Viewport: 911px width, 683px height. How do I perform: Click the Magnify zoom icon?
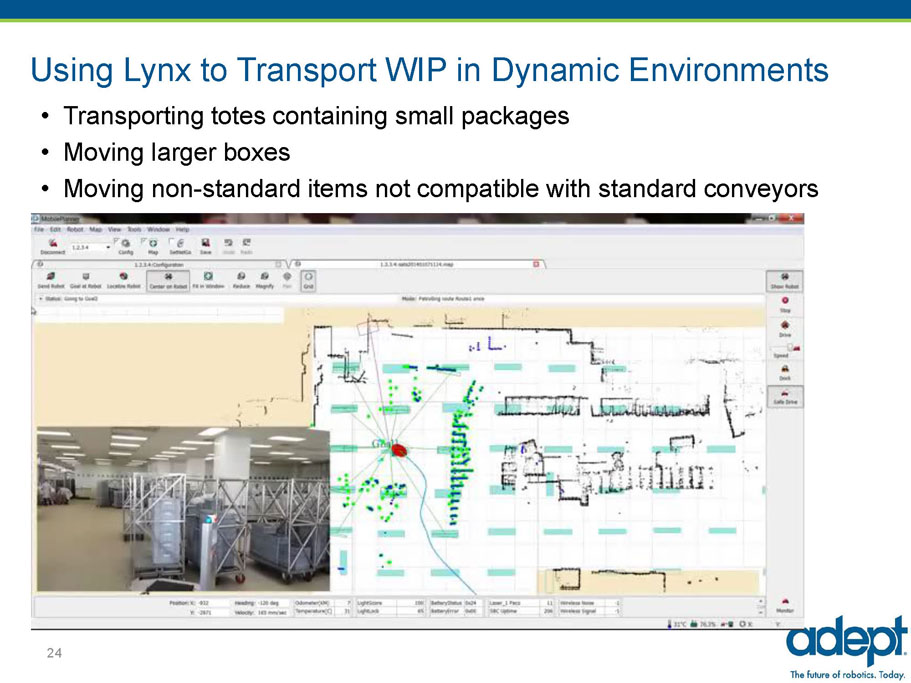tap(264, 278)
